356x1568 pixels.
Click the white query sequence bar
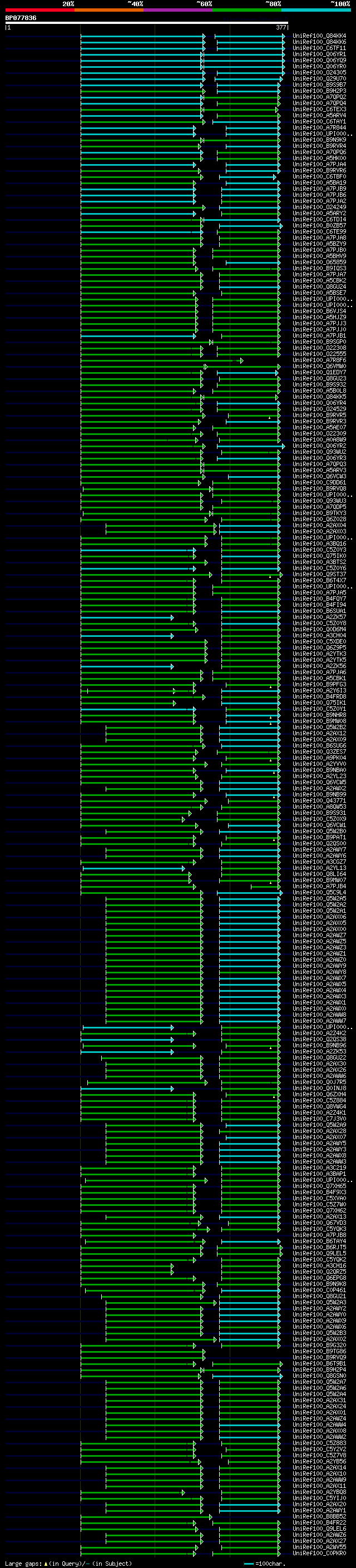147,23
